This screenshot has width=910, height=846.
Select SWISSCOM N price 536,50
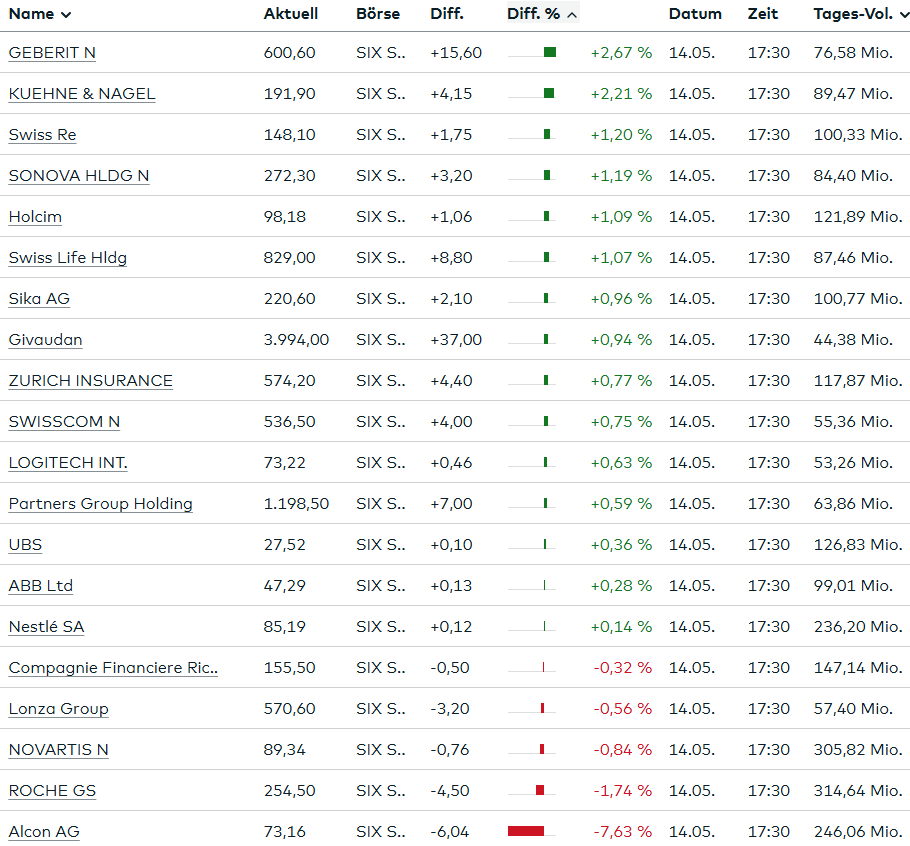tap(290, 422)
